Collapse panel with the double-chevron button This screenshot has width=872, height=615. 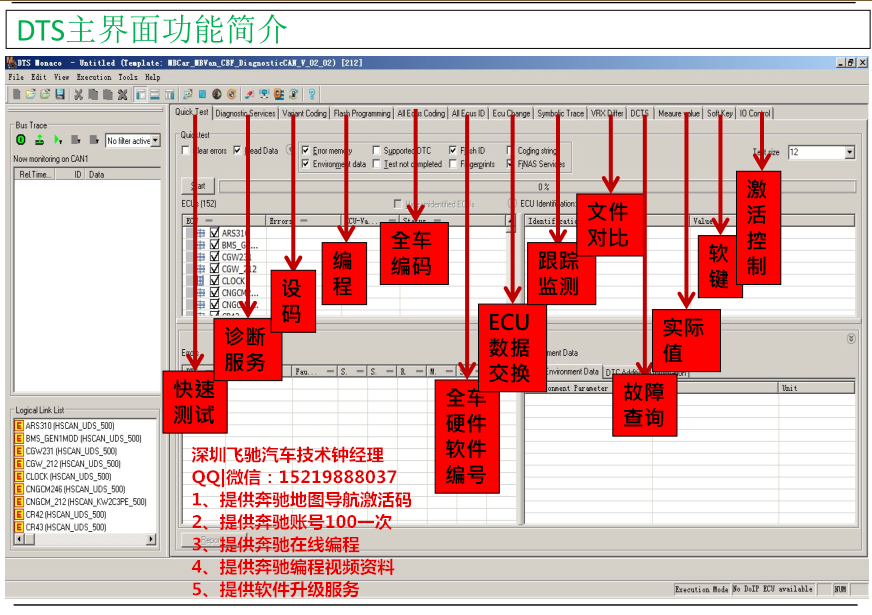851,339
